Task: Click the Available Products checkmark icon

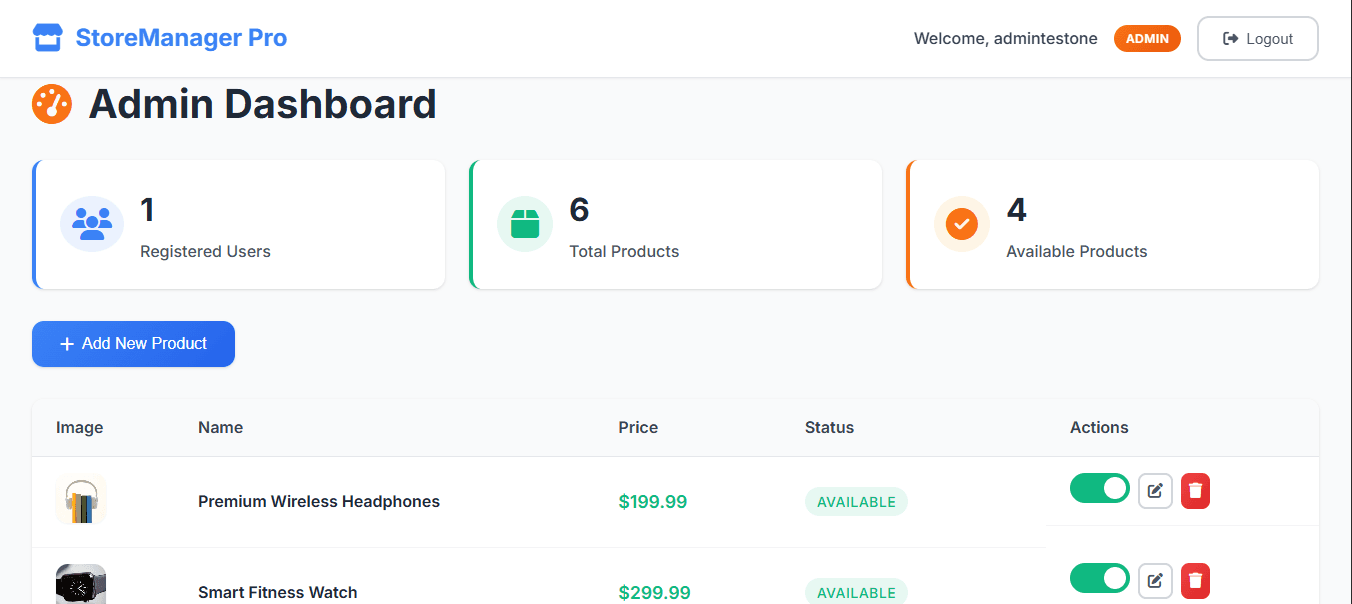Action: click(x=962, y=224)
